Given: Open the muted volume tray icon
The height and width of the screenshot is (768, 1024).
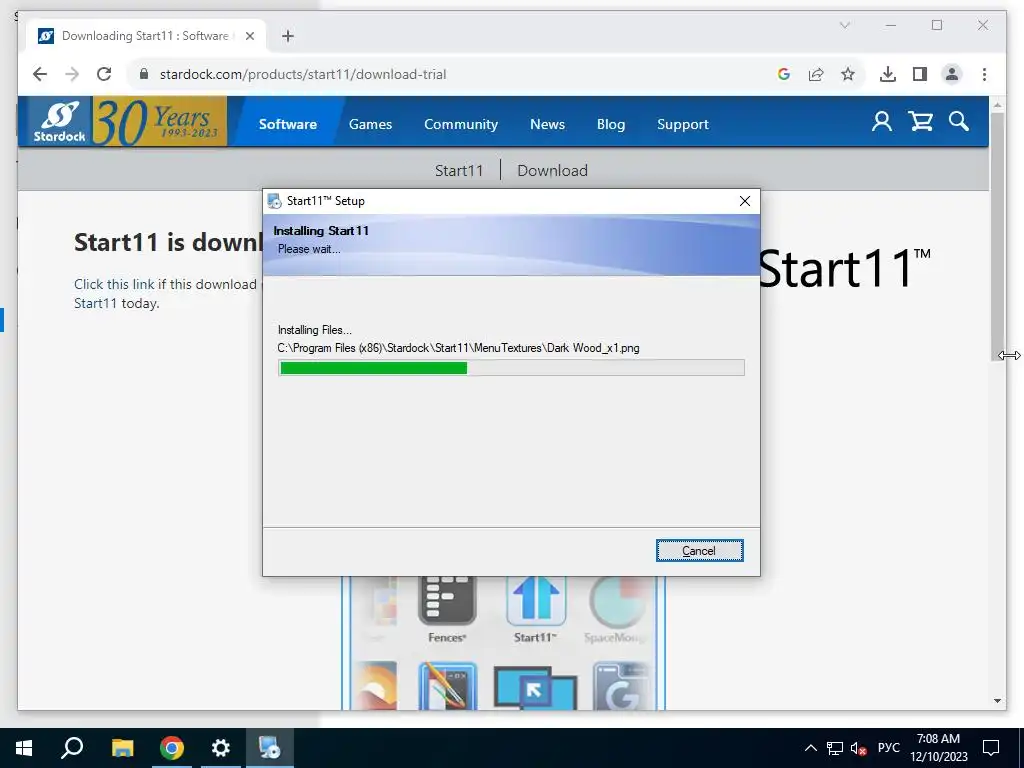Looking at the screenshot, I should coord(859,748).
